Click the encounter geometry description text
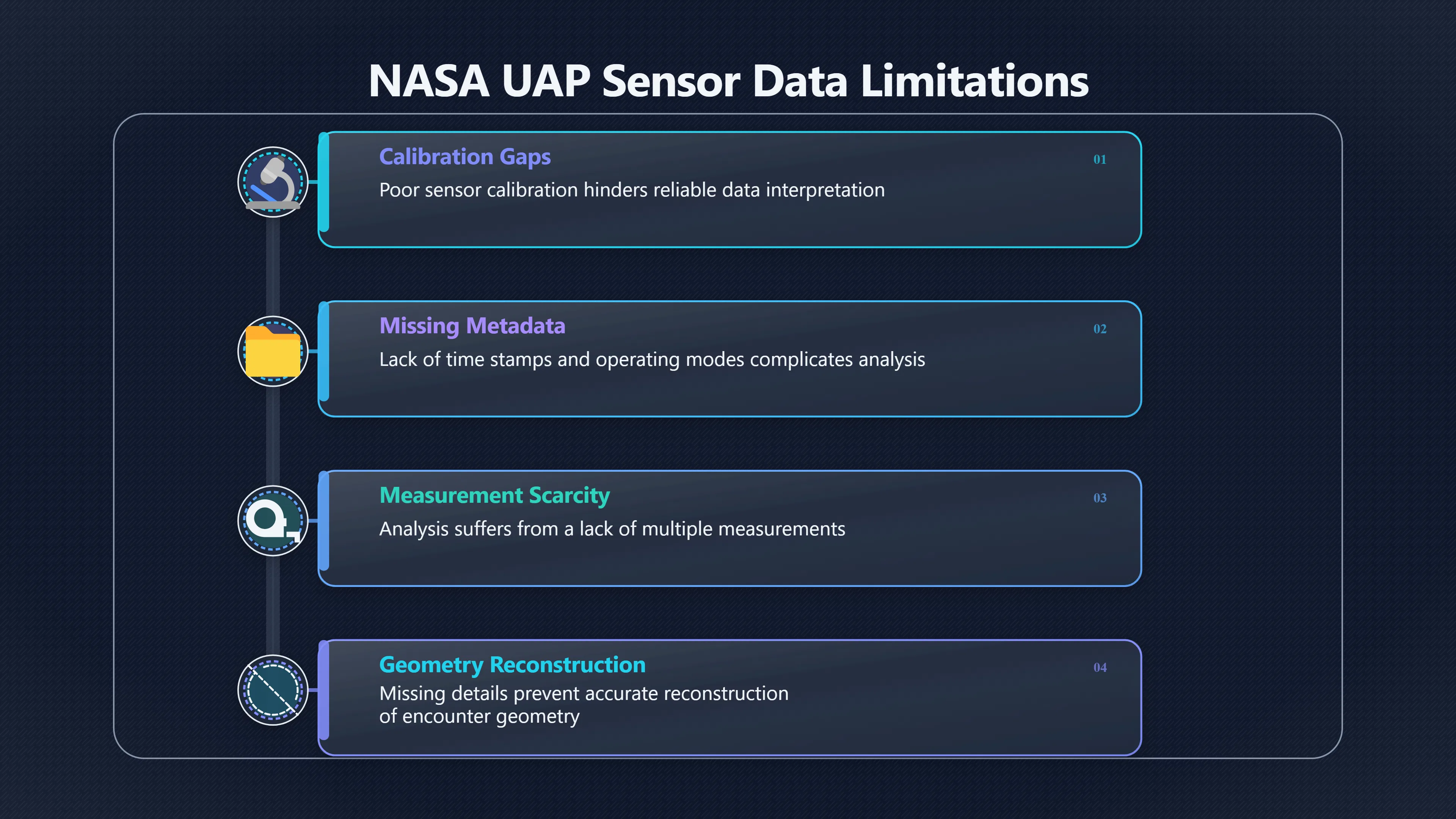 tap(584, 705)
